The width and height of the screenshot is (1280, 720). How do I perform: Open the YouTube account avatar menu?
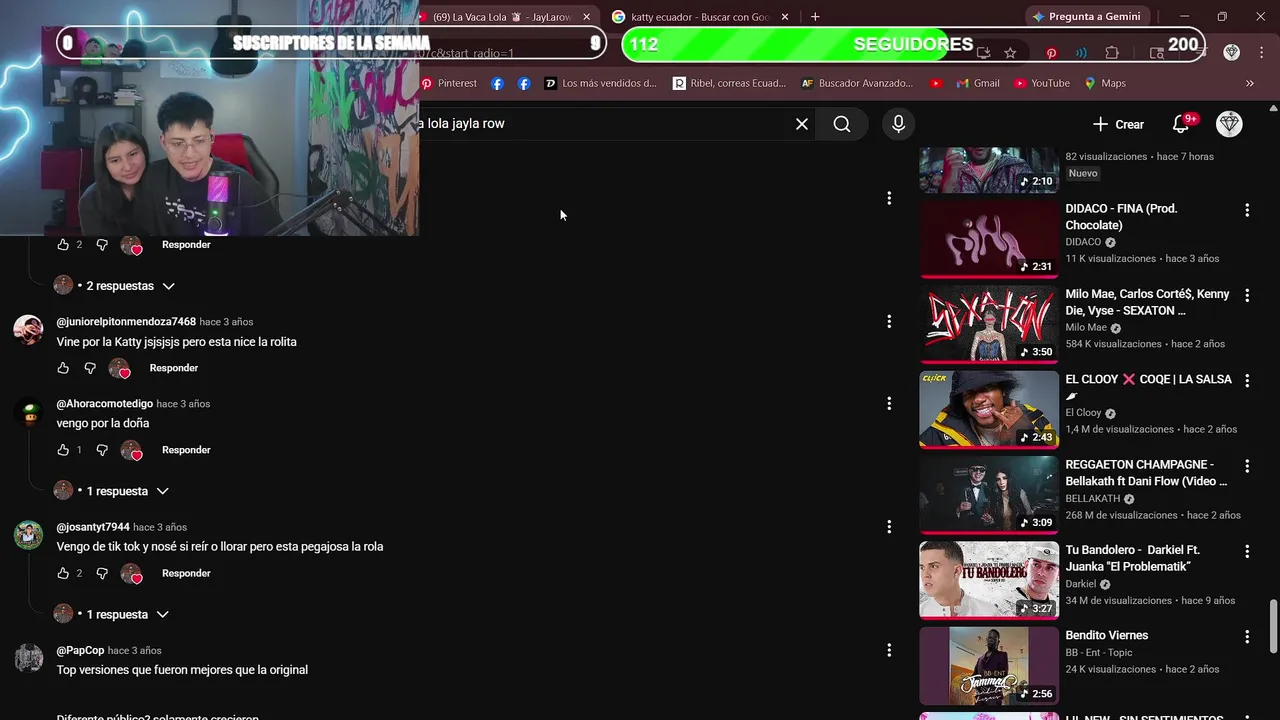(x=1229, y=124)
